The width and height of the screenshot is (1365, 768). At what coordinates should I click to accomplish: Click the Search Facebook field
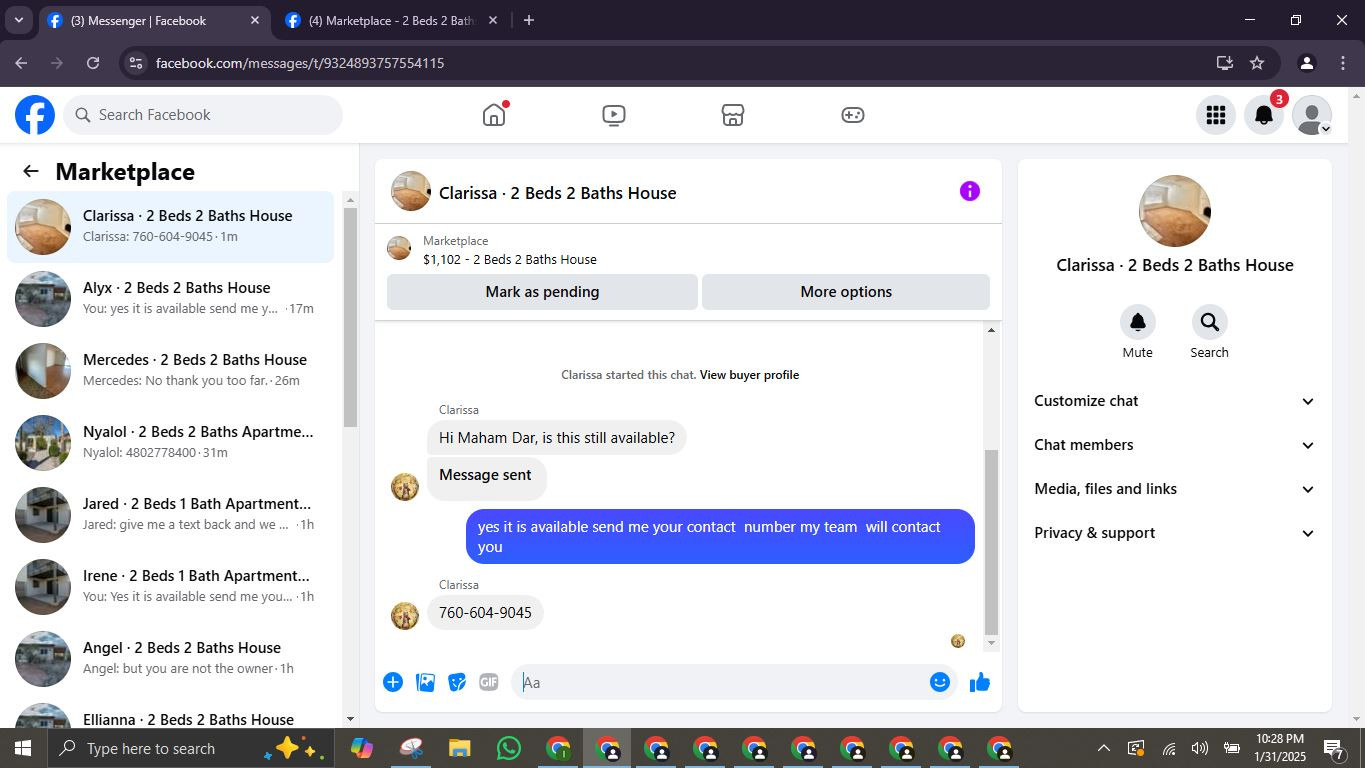click(204, 115)
